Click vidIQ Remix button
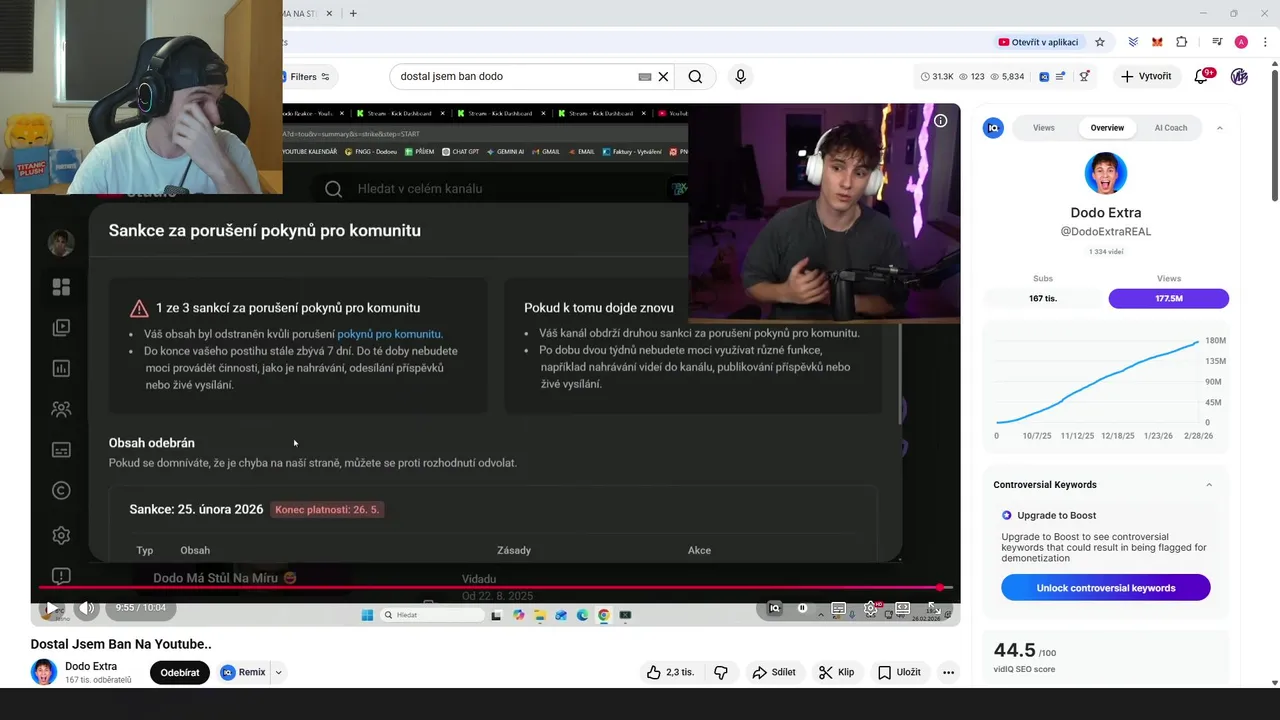Viewport: 1280px width, 720px height. pyautogui.click(x=243, y=672)
